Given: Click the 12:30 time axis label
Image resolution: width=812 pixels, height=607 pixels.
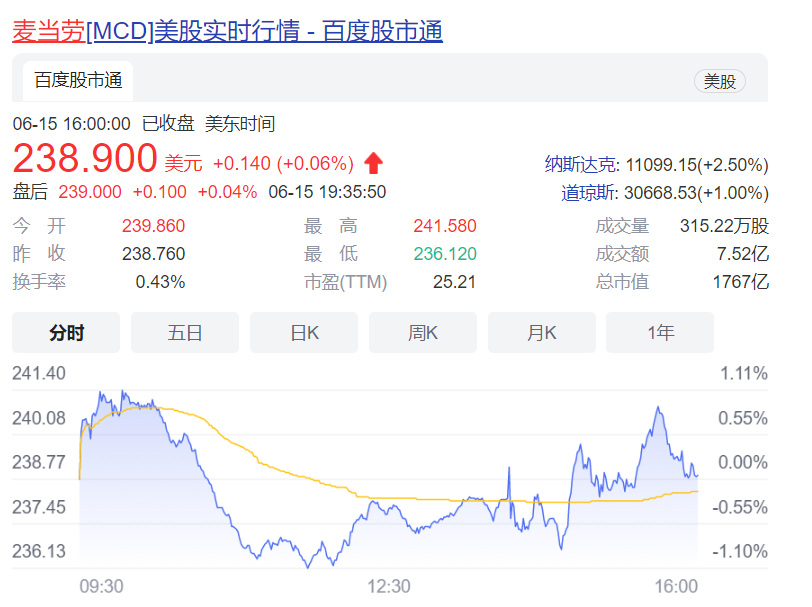Looking at the screenshot, I should pyautogui.click(x=389, y=586).
